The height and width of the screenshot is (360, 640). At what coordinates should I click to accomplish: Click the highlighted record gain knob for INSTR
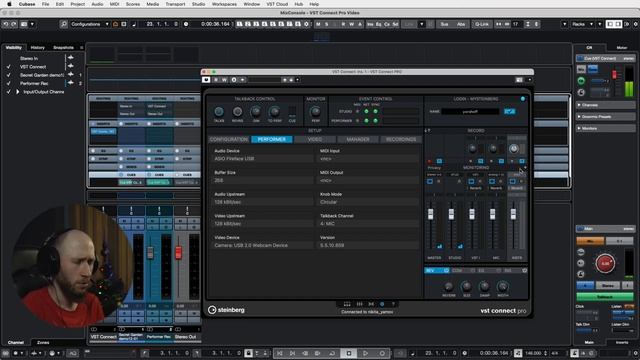coord(514,149)
